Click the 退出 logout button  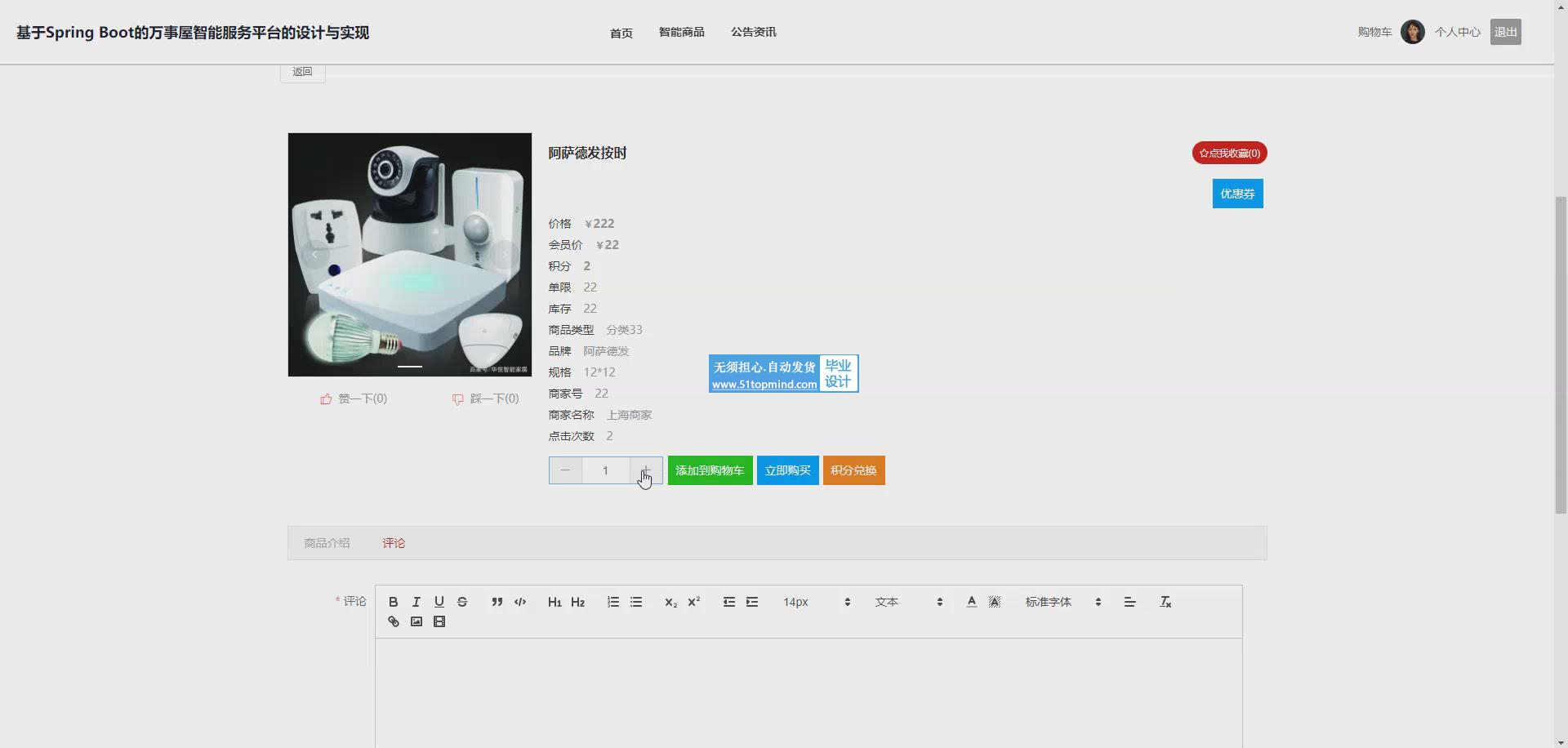1505,32
